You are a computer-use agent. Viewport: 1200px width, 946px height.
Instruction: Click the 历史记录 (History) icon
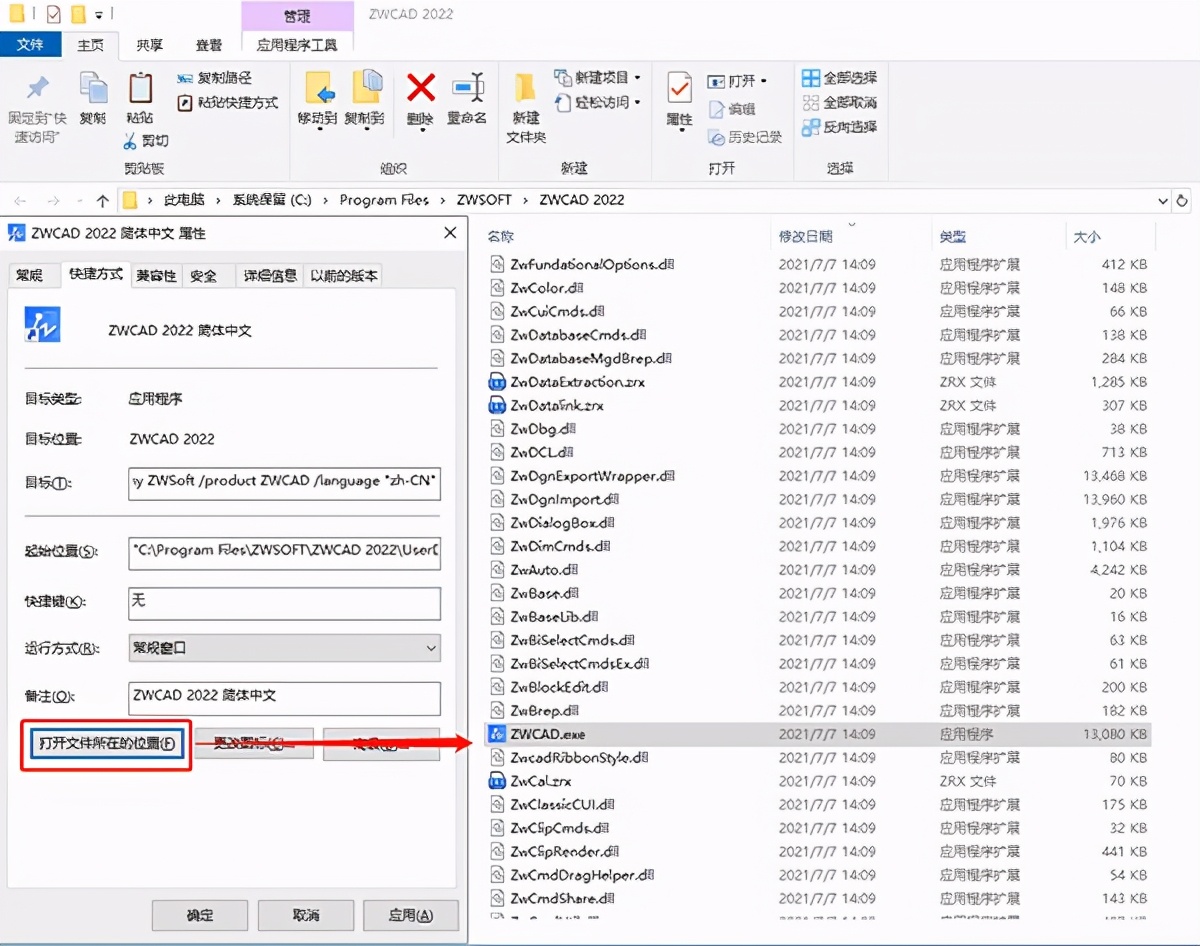(742, 140)
